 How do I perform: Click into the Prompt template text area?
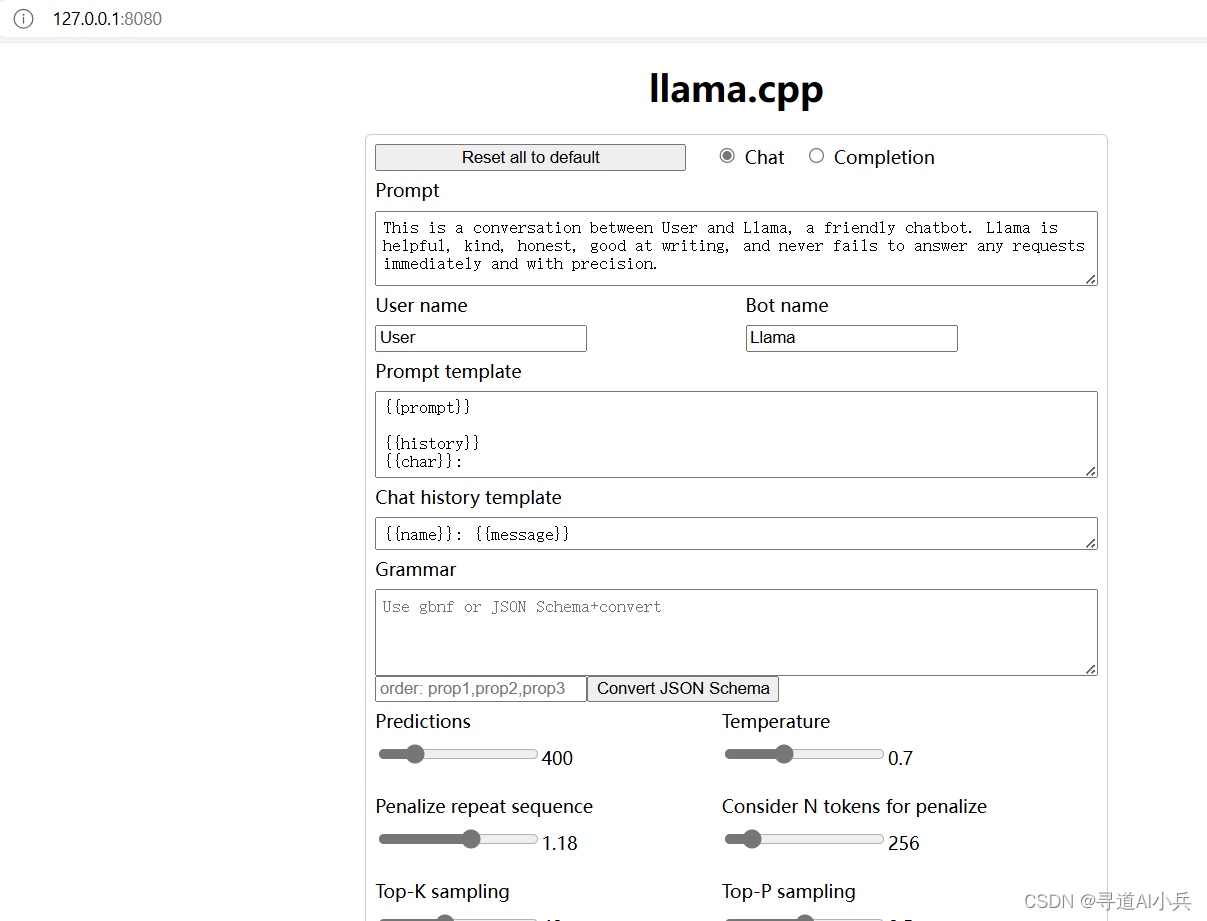point(736,434)
